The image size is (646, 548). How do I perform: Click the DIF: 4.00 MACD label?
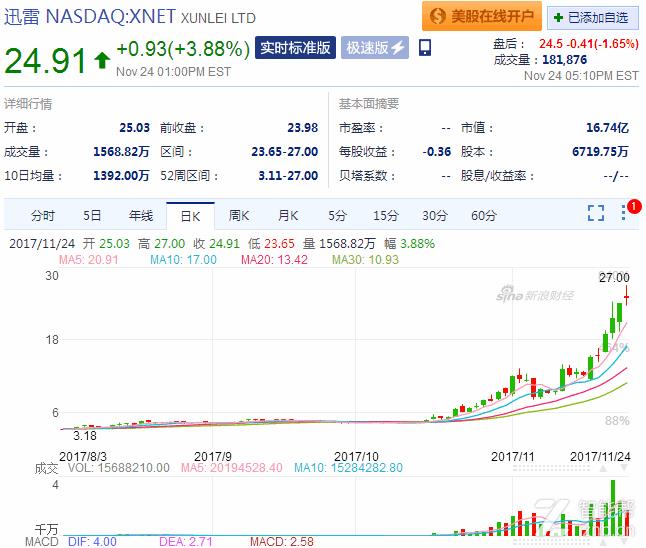[x=92, y=541]
